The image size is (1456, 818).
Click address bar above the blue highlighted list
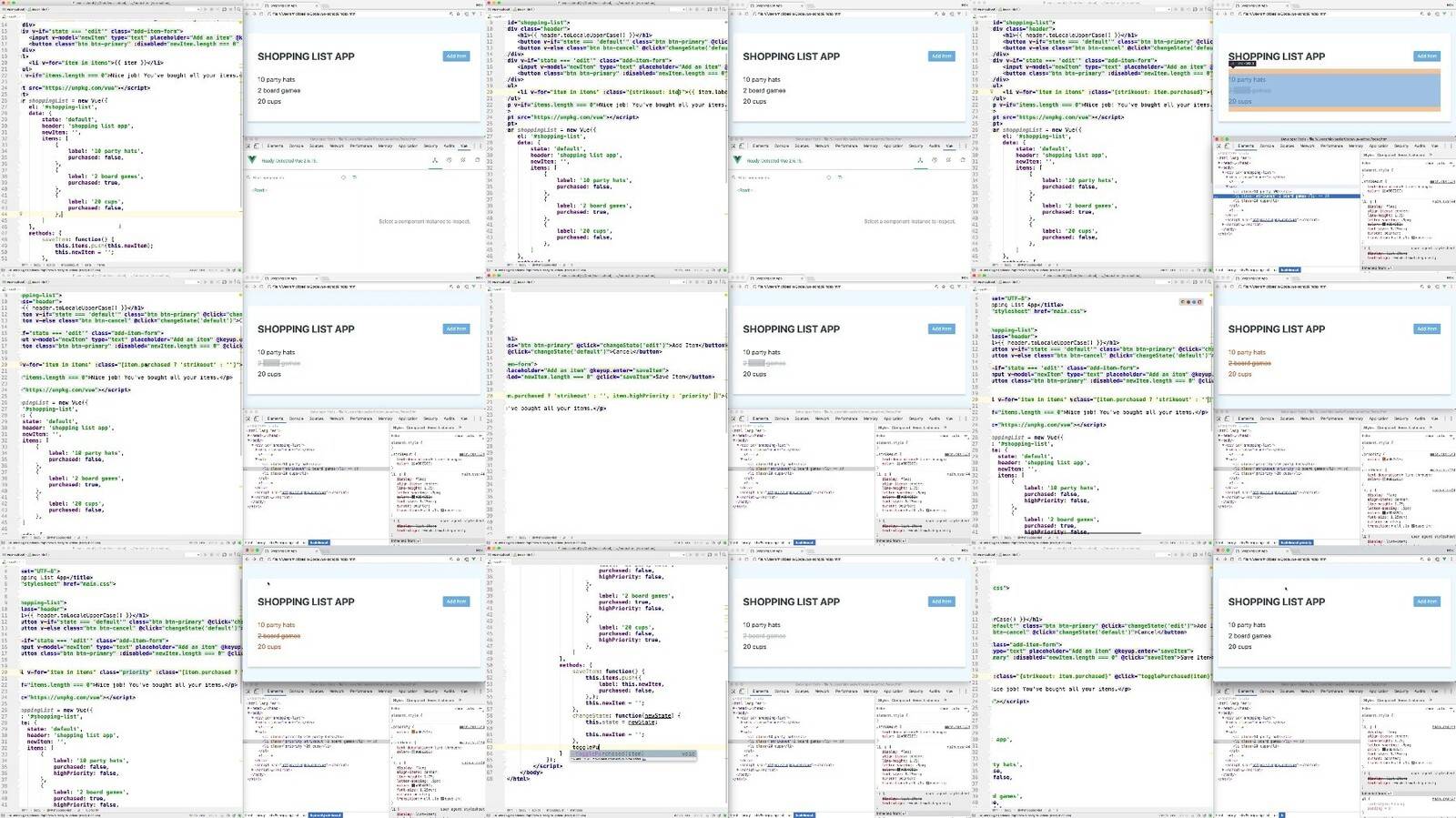click(x=1328, y=14)
